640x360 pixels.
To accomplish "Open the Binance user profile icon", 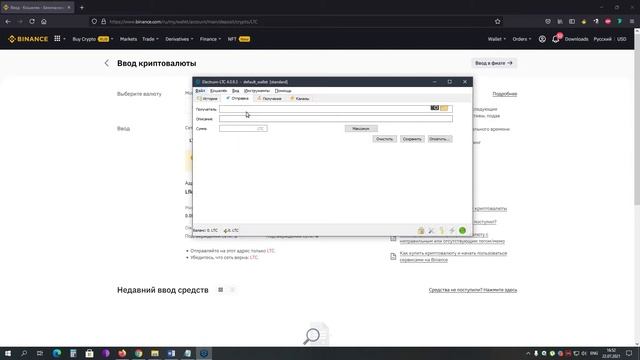I will [542, 39].
